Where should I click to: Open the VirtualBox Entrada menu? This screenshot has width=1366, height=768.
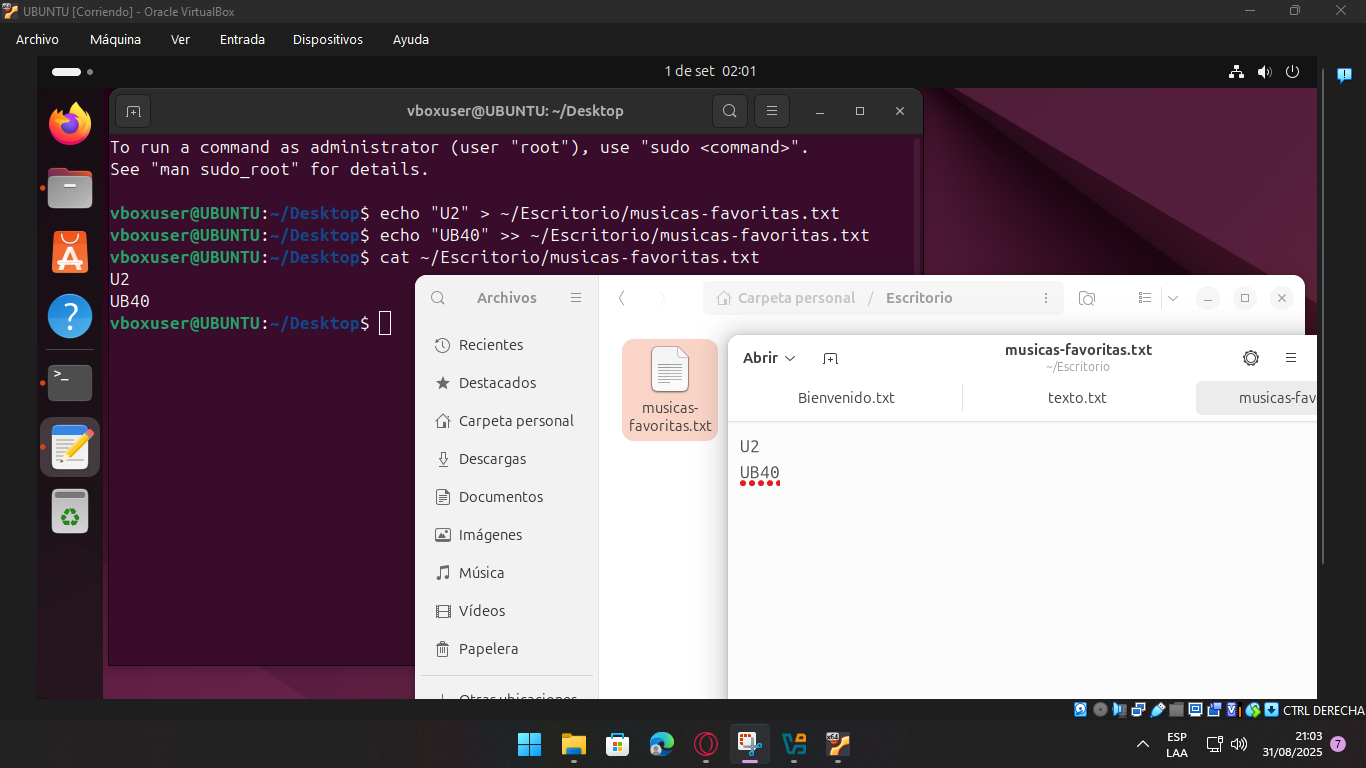coord(242,40)
